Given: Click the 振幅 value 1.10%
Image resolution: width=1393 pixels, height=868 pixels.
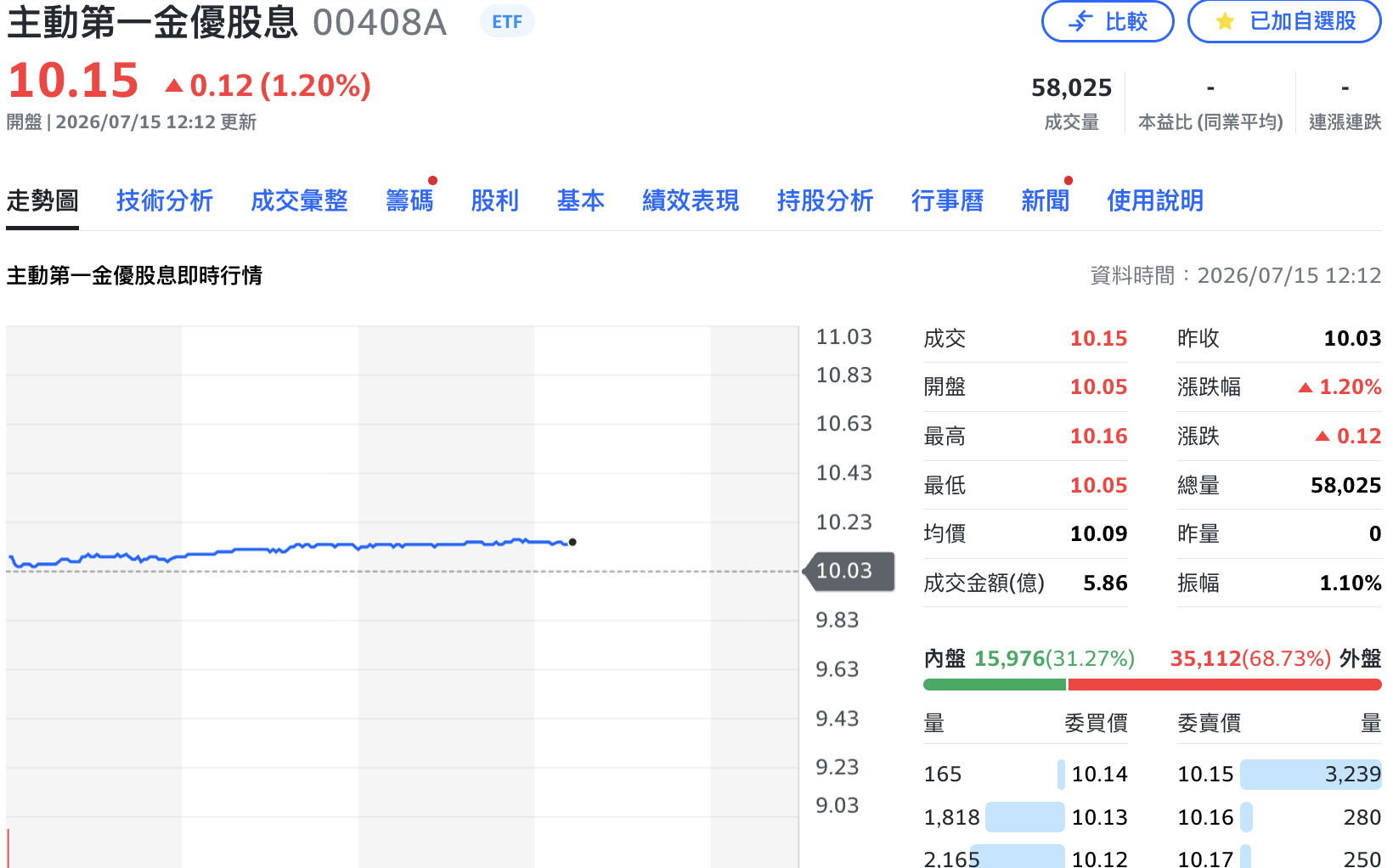Looking at the screenshot, I should (1350, 583).
